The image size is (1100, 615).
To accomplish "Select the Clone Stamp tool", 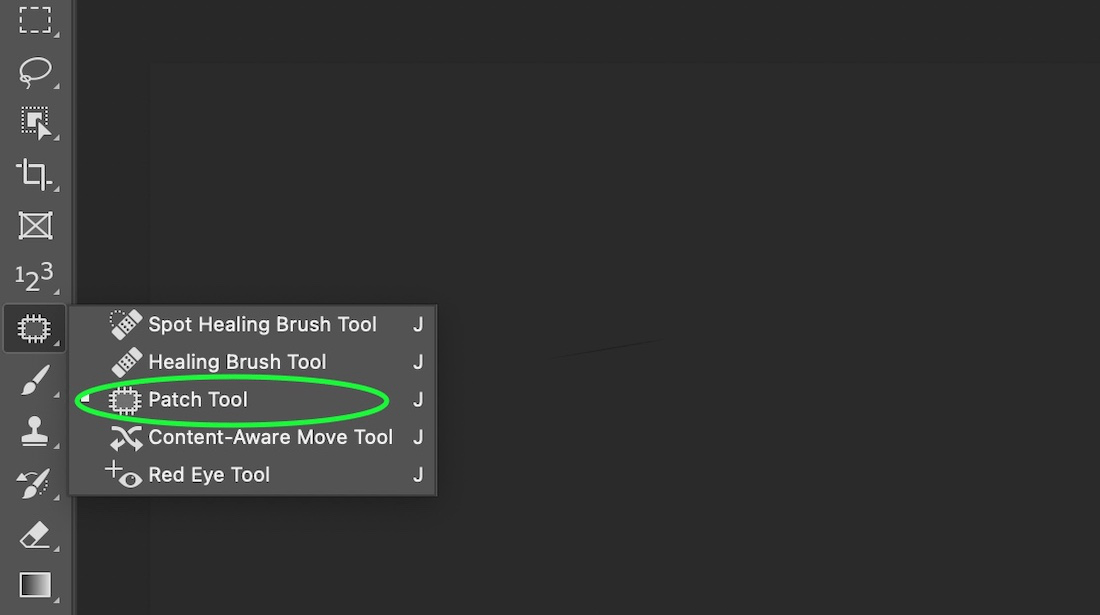I will (x=35, y=430).
